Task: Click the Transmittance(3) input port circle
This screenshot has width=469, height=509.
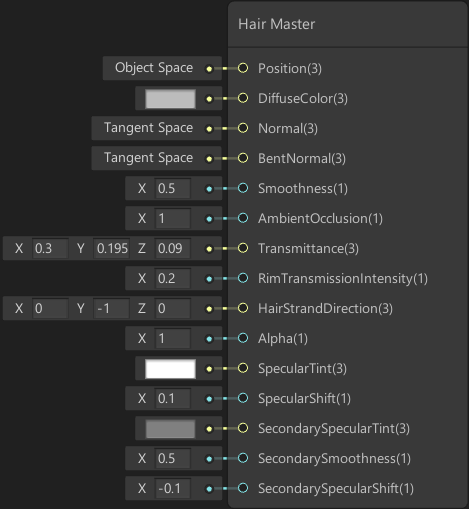Action: 243,248
